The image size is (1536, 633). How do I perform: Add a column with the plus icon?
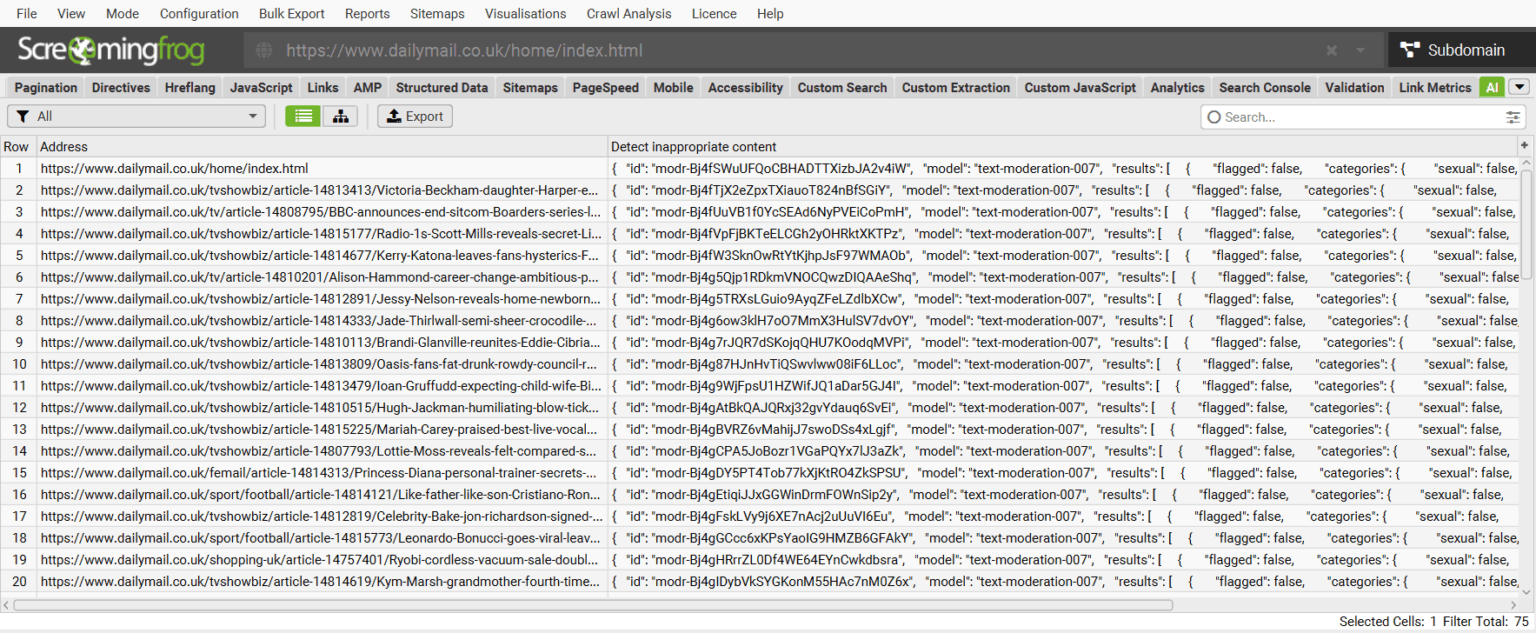click(x=1525, y=146)
